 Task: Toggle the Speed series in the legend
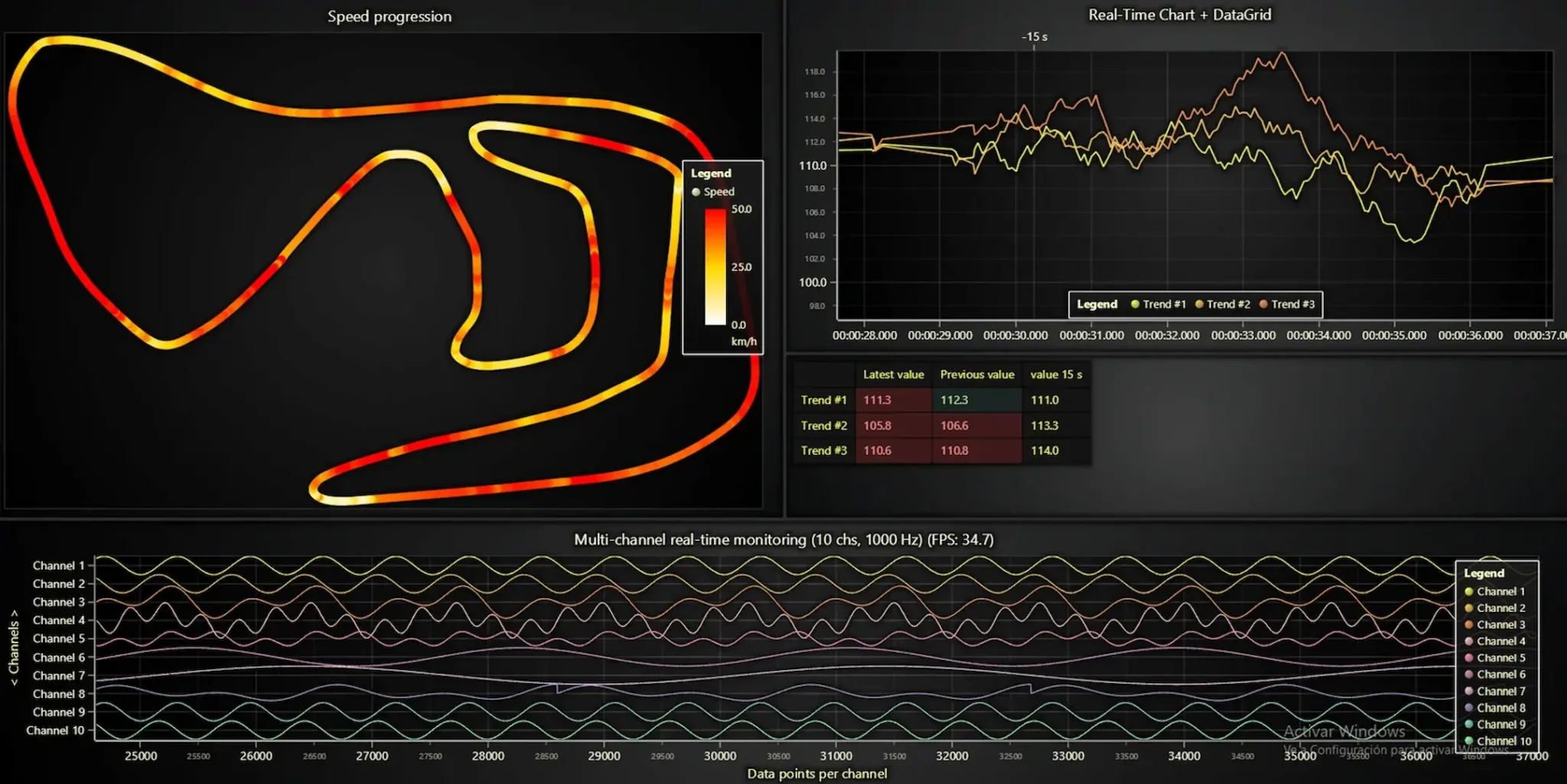(x=713, y=192)
